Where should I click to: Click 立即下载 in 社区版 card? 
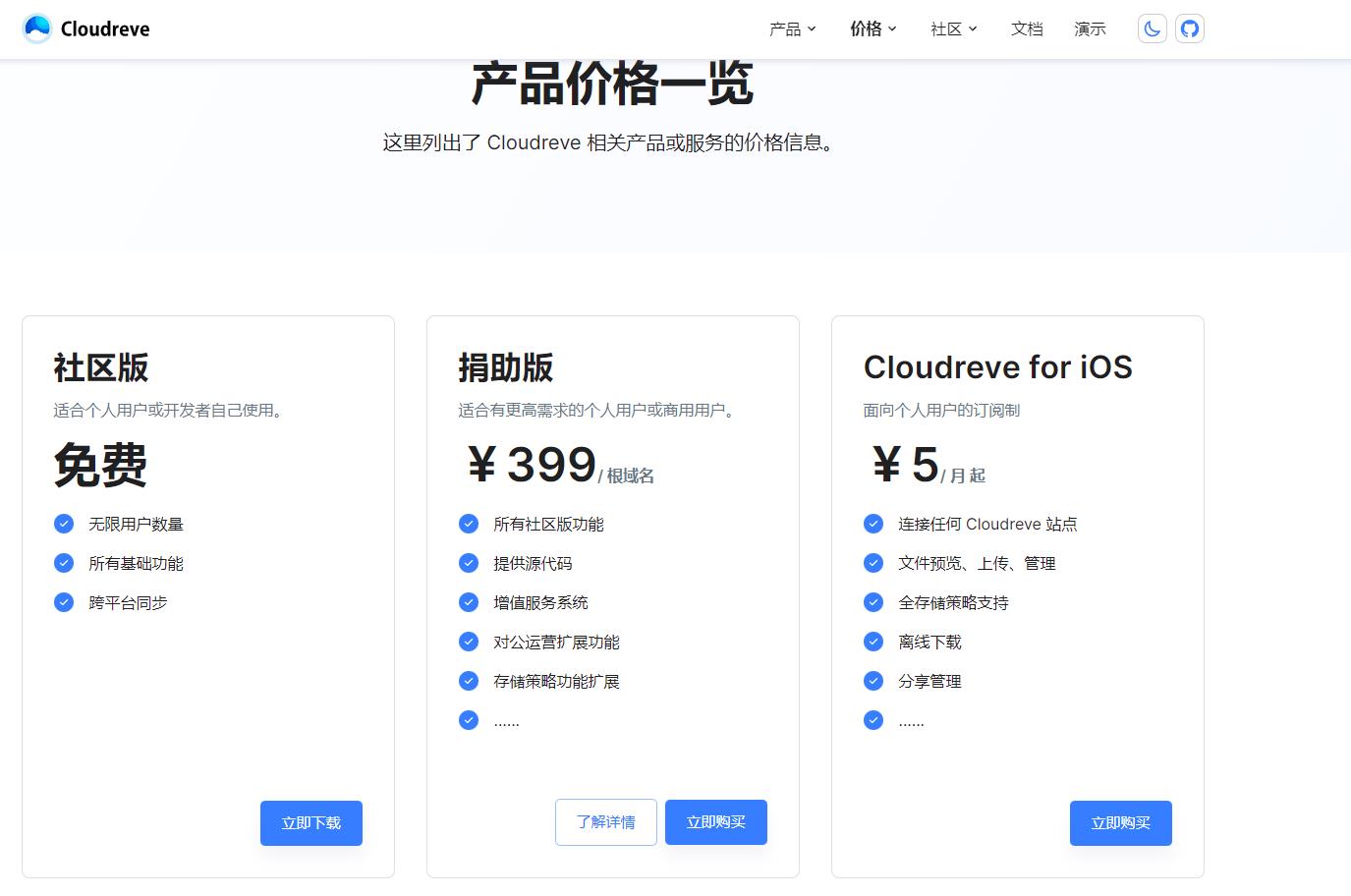[311, 823]
